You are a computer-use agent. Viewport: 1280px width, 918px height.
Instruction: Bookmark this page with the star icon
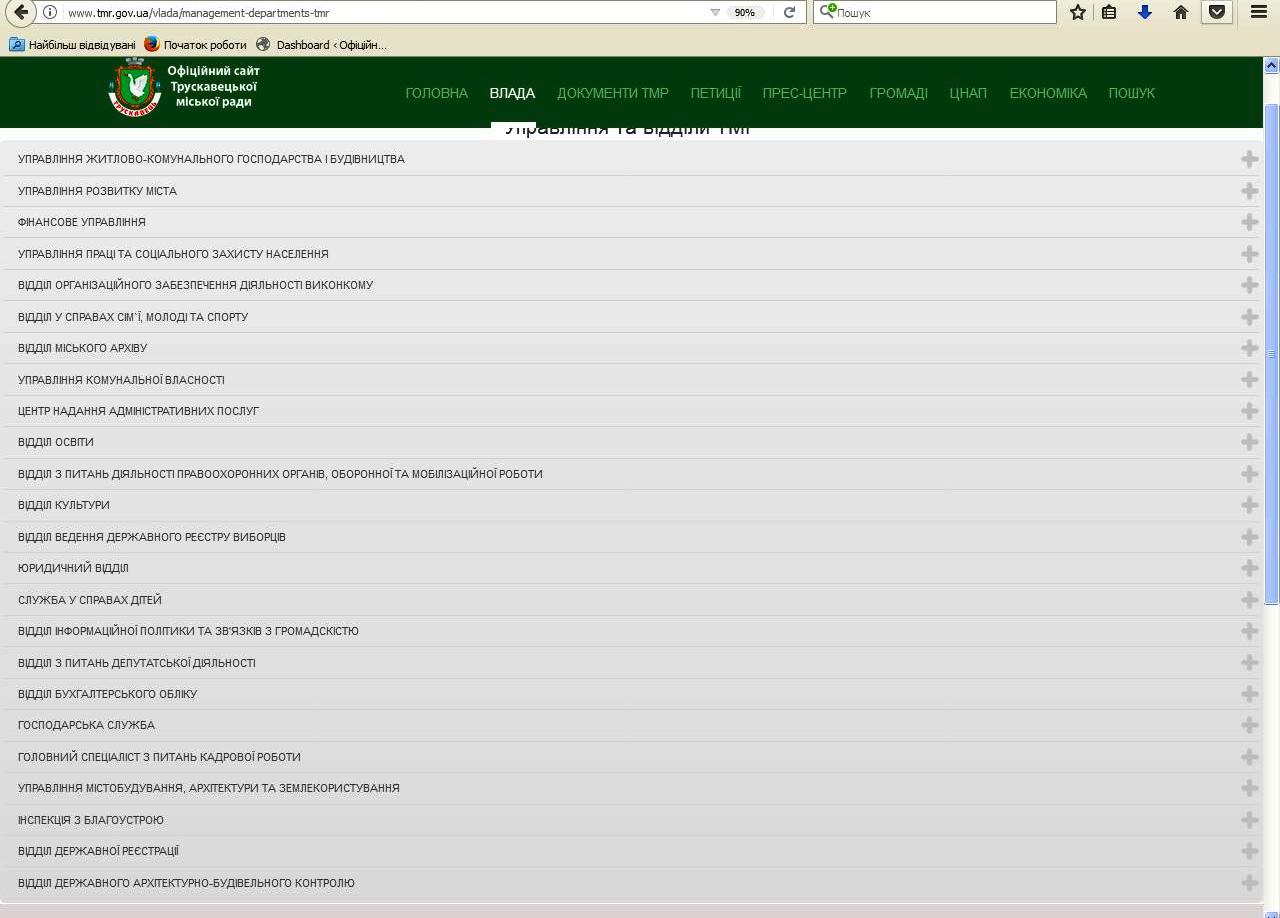(1077, 13)
